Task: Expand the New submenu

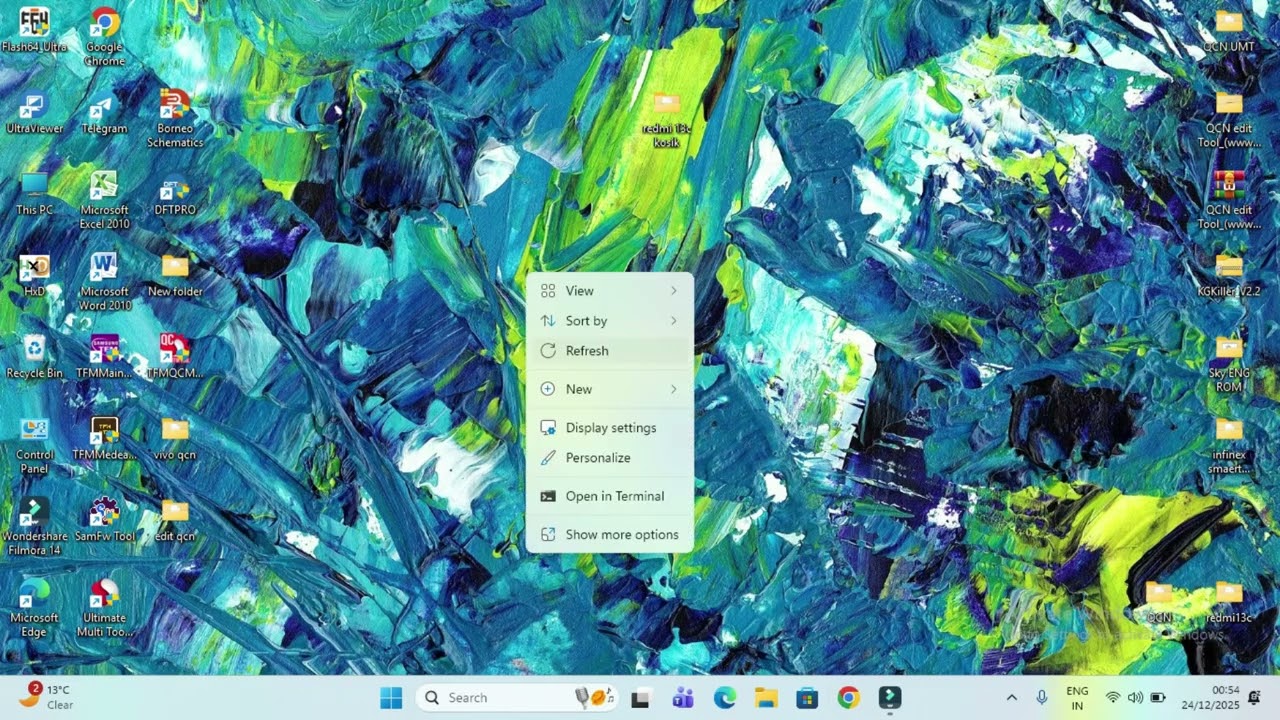Action: pyautogui.click(x=609, y=389)
